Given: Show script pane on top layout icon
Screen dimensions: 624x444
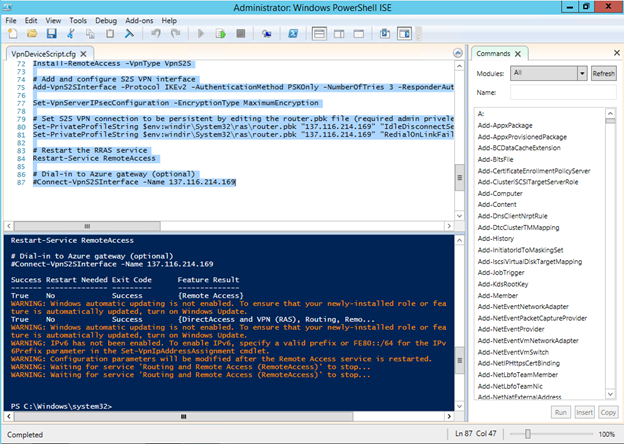Looking at the screenshot, I should point(319,34).
